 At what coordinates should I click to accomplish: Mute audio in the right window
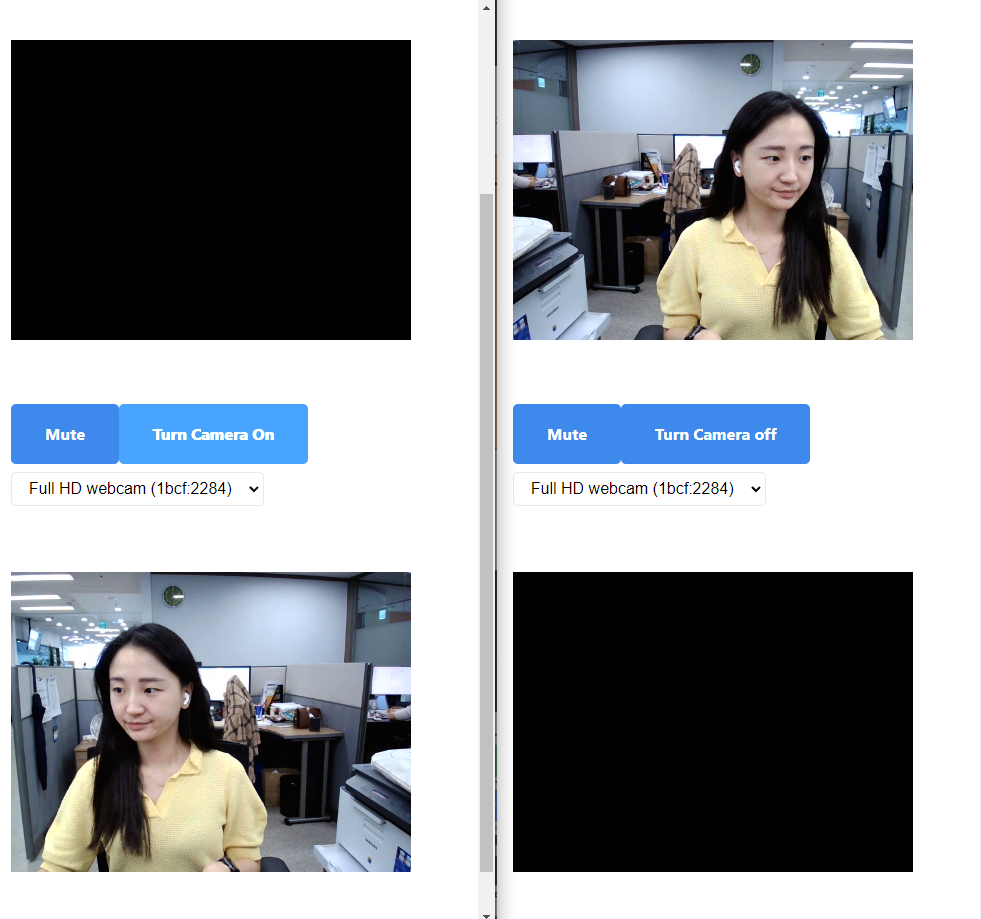(567, 434)
